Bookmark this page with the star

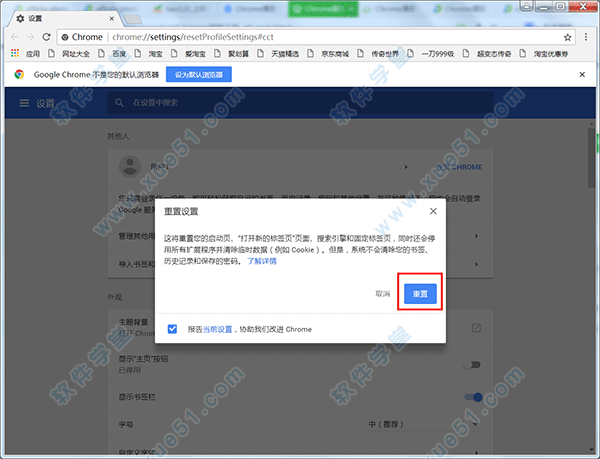click(567, 37)
